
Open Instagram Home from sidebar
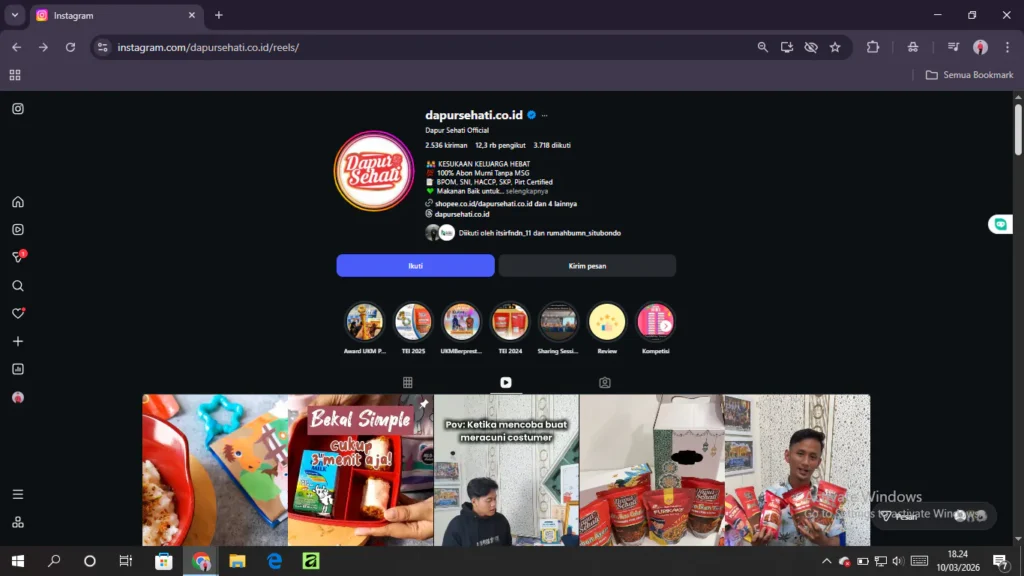coord(18,202)
